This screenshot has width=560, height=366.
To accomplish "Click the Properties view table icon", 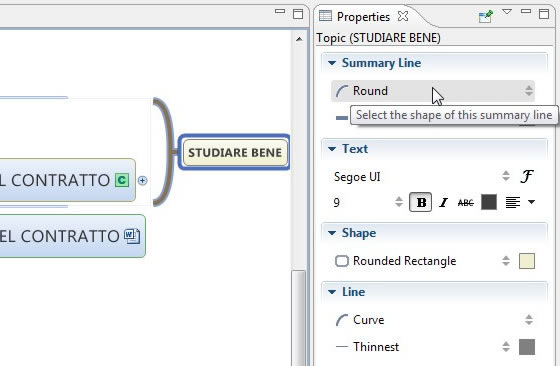I will point(325,16).
